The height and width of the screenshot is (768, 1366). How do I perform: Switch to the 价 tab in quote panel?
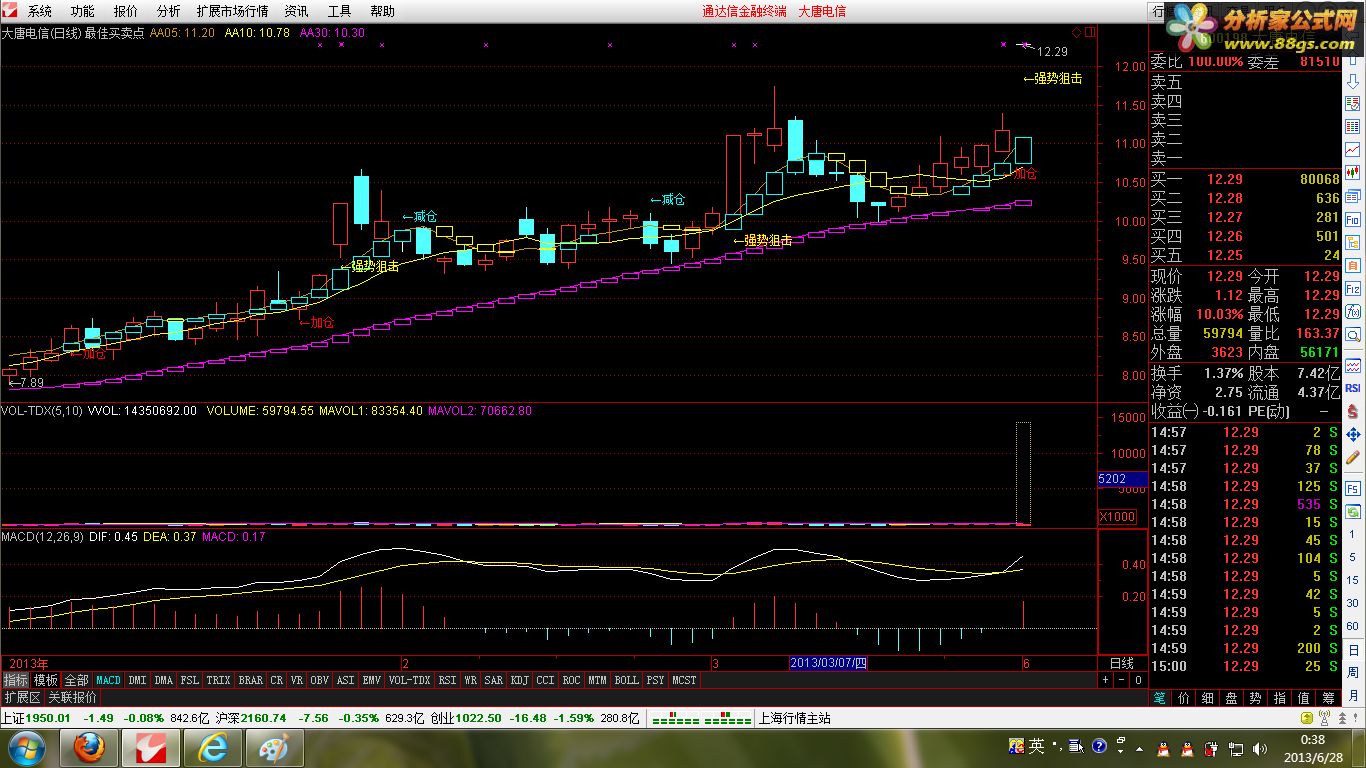(x=1184, y=698)
